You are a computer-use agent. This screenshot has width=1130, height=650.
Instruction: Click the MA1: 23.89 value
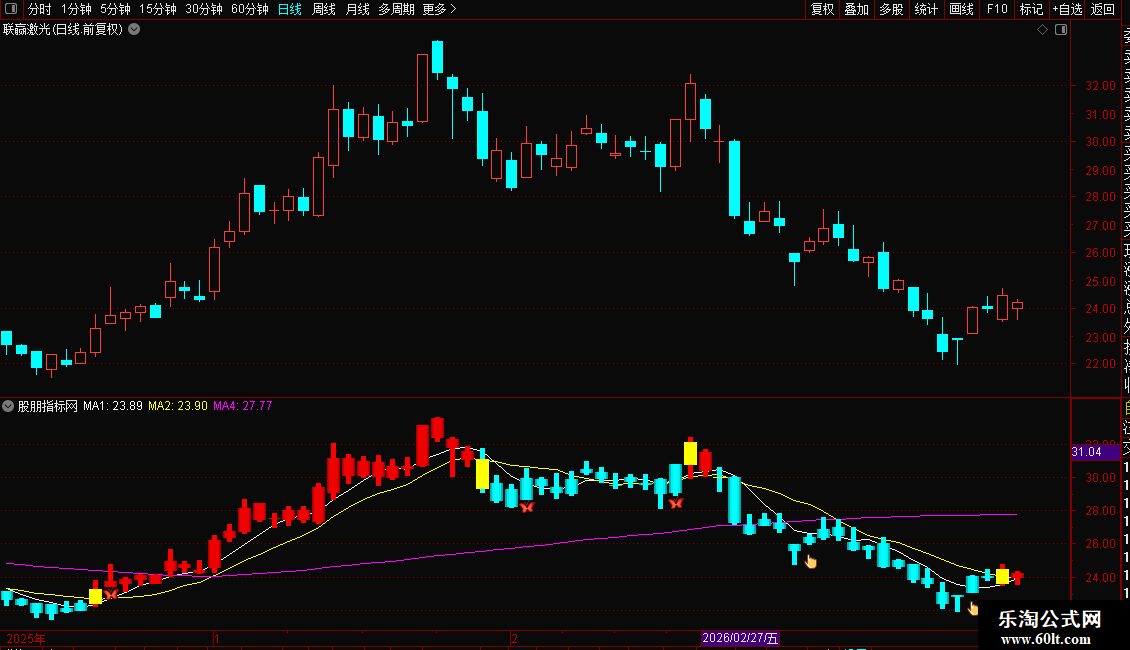pyautogui.click(x=112, y=406)
